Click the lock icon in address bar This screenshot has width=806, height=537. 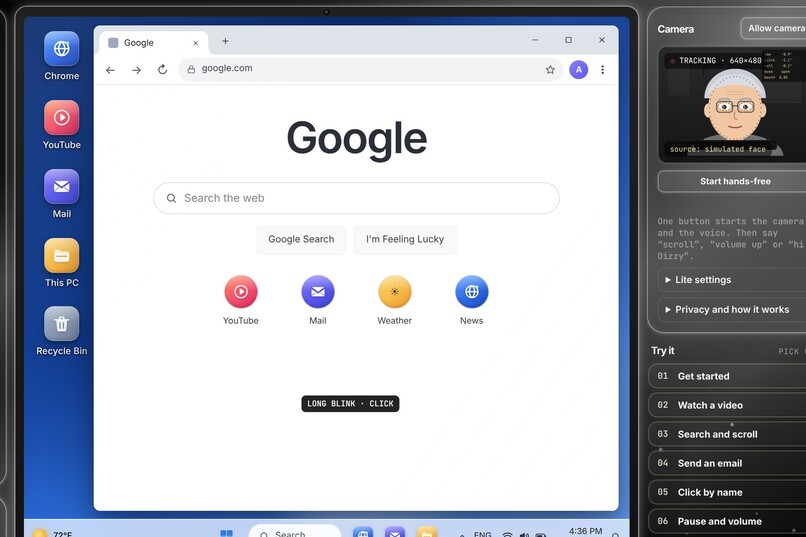point(191,69)
